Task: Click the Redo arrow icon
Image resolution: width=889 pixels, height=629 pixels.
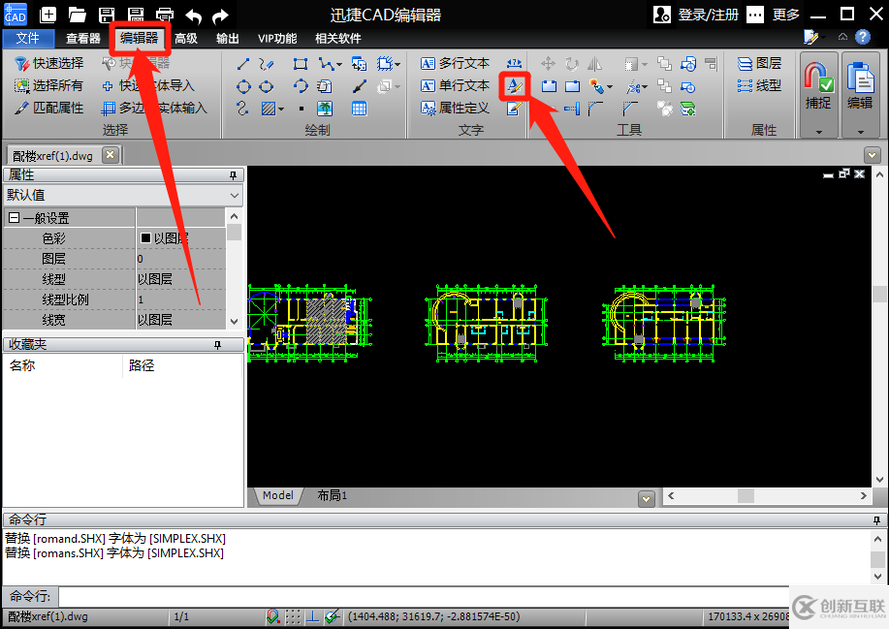Action: [220, 16]
